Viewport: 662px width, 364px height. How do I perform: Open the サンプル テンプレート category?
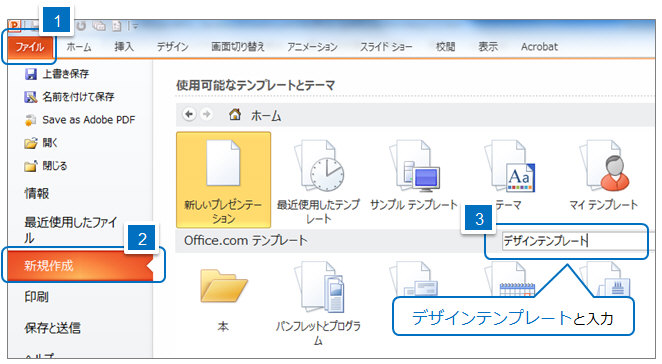click(x=414, y=176)
